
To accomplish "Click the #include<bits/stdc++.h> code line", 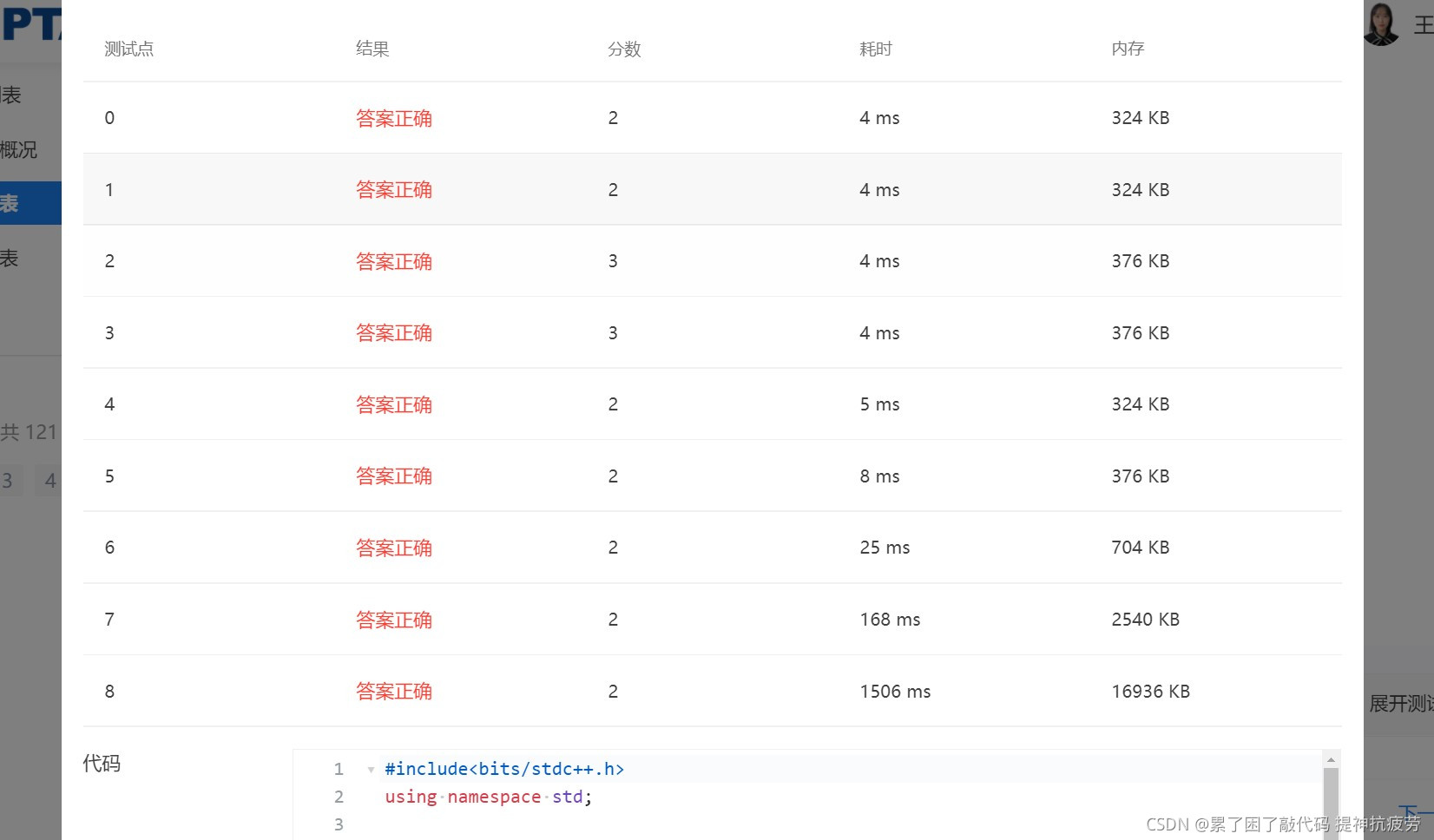I will pos(504,769).
